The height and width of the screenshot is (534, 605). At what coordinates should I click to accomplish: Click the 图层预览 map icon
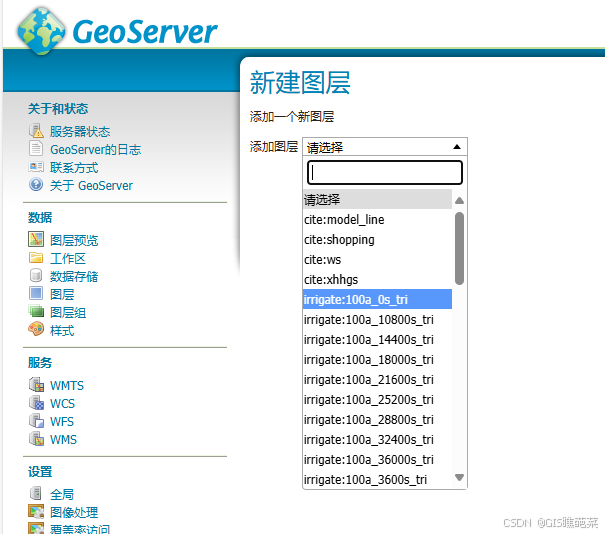(x=36, y=239)
